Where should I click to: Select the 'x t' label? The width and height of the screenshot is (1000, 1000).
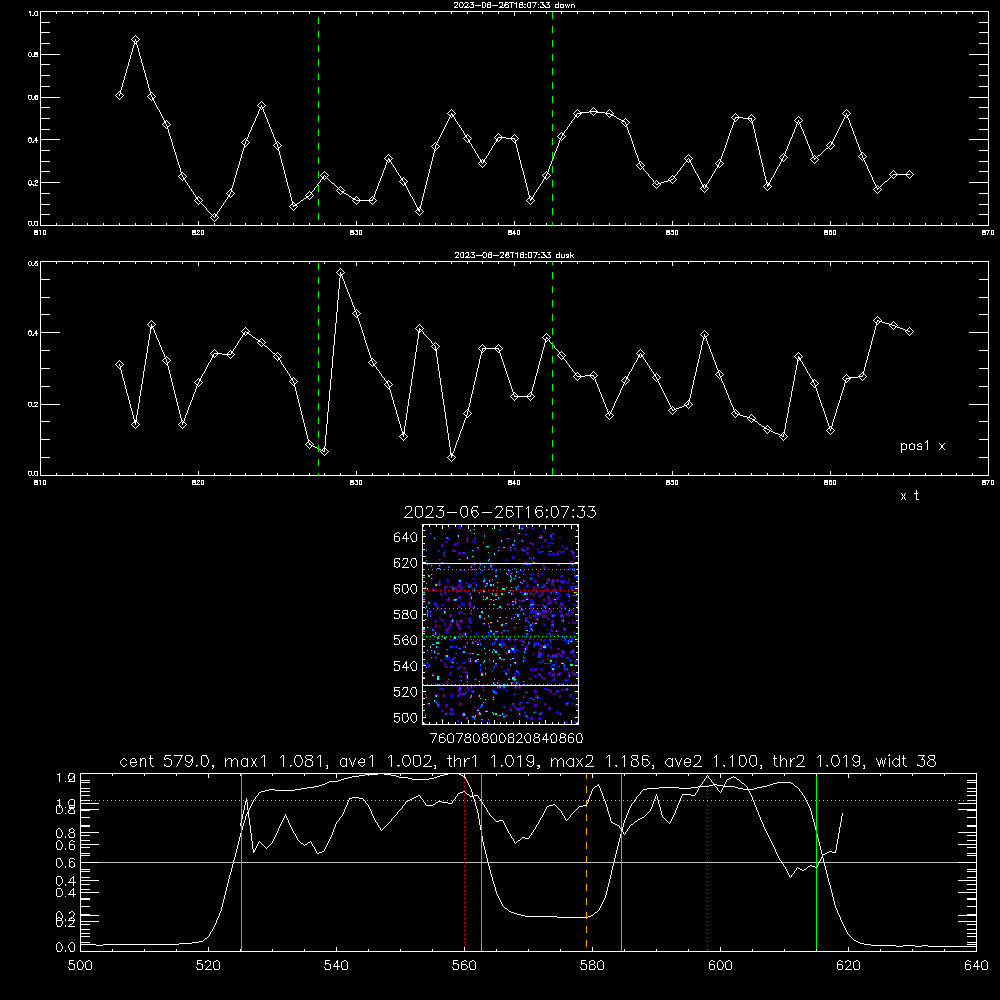[909, 496]
